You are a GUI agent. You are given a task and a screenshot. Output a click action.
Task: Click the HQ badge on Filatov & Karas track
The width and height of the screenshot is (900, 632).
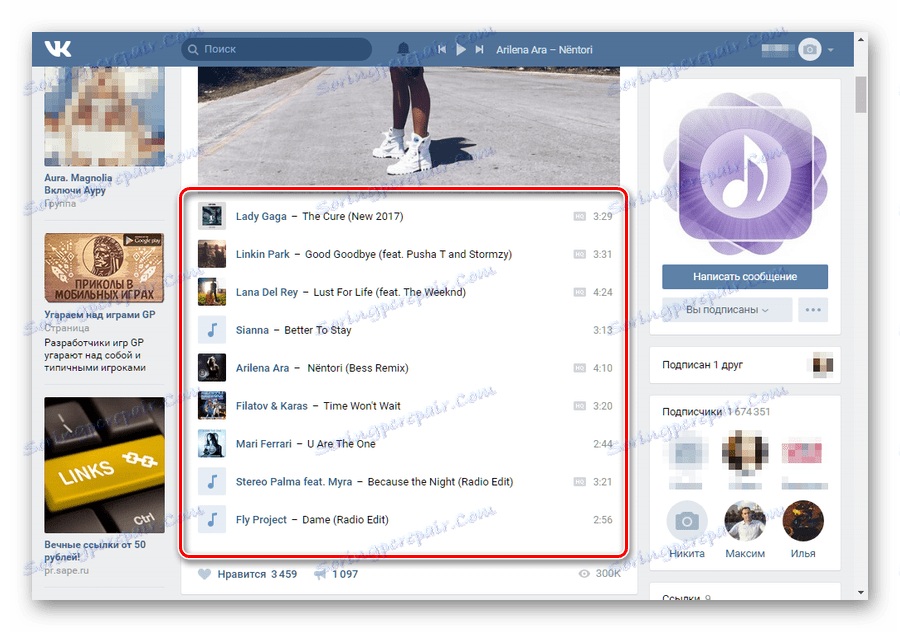(580, 406)
